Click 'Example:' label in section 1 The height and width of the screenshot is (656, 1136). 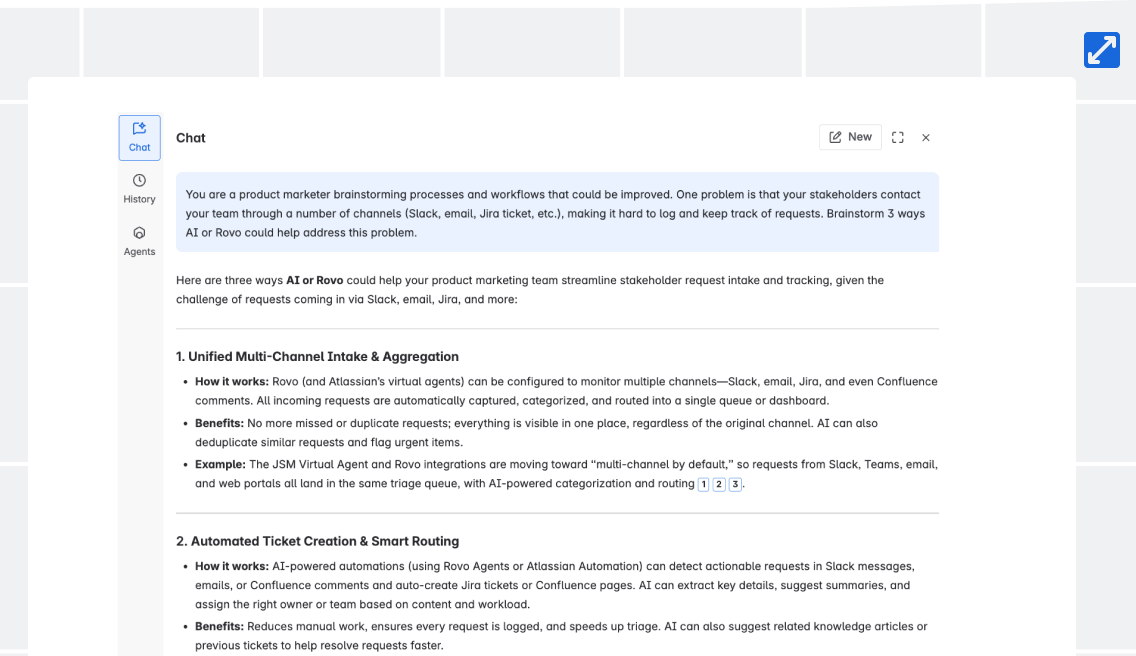(220, 465)
